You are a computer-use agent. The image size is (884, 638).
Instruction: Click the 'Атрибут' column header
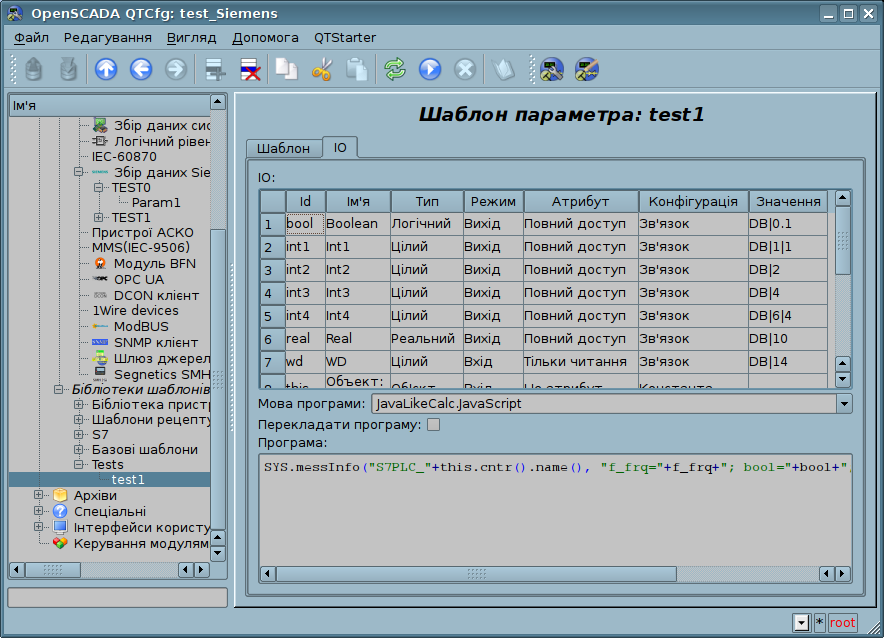click(x=580, y=201)
